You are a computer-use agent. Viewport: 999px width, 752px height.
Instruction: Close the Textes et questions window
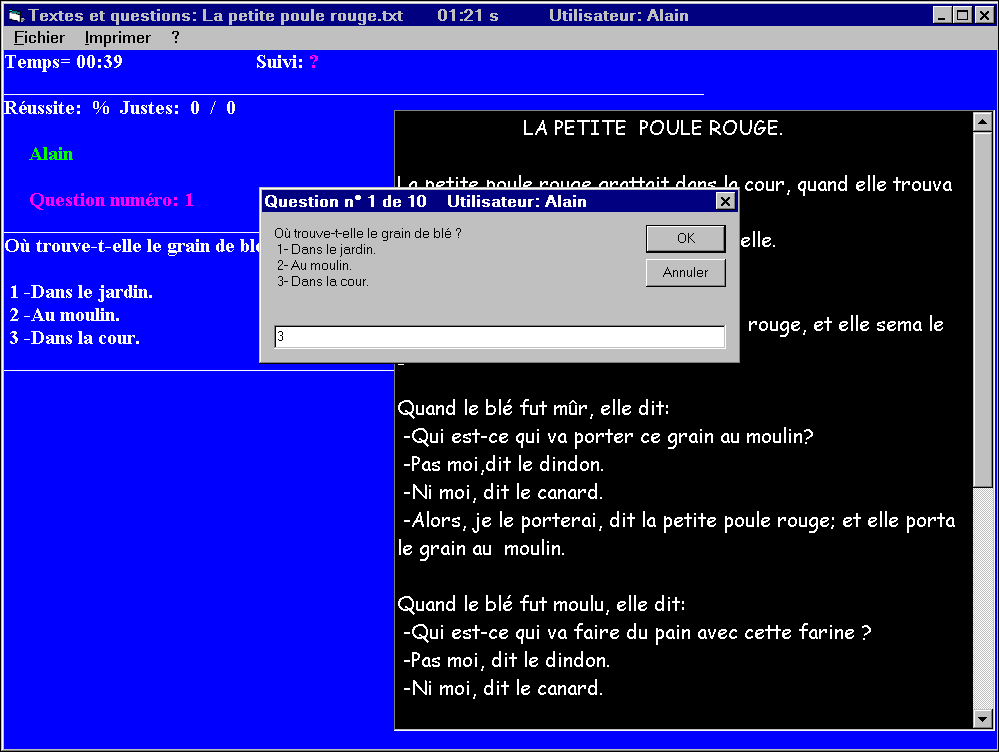983,15
